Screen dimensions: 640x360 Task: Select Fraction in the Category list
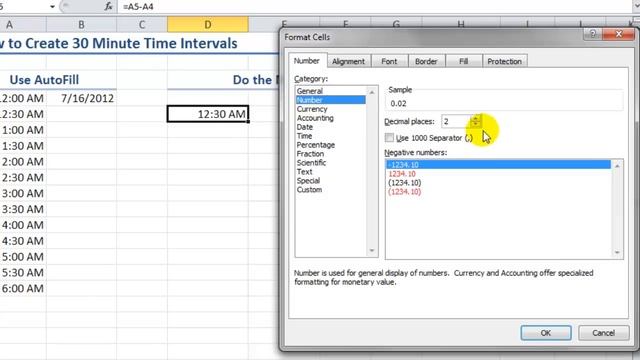point(331,154)
